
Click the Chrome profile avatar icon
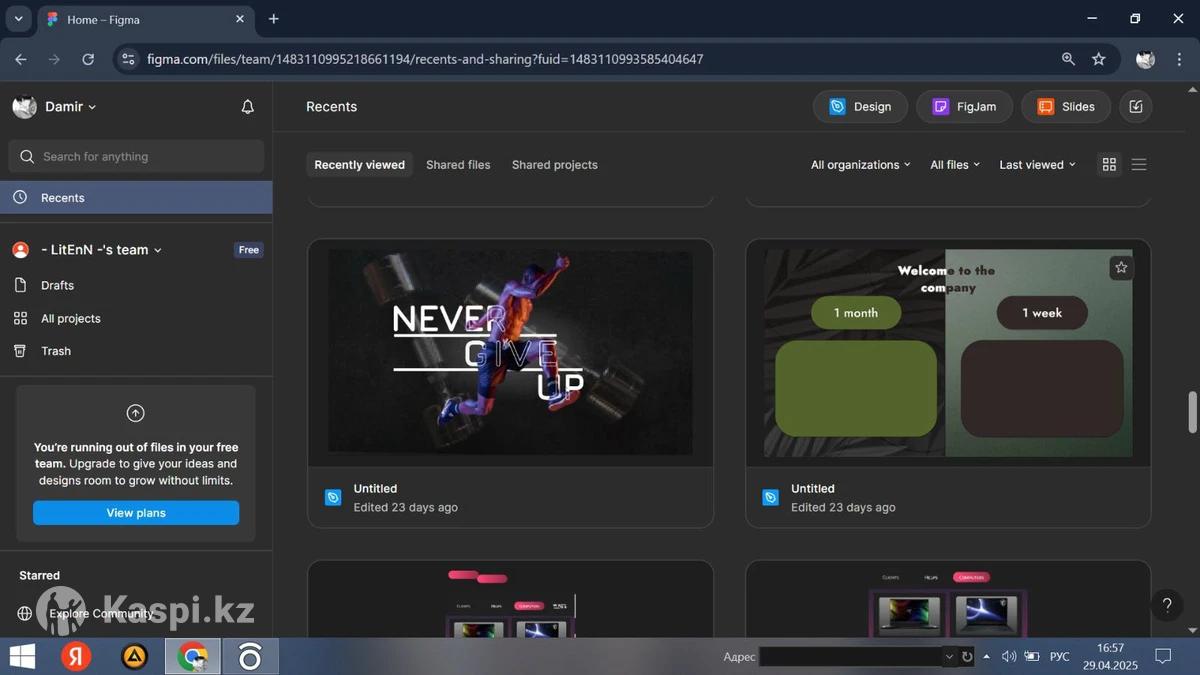(x=1146, y=59)
